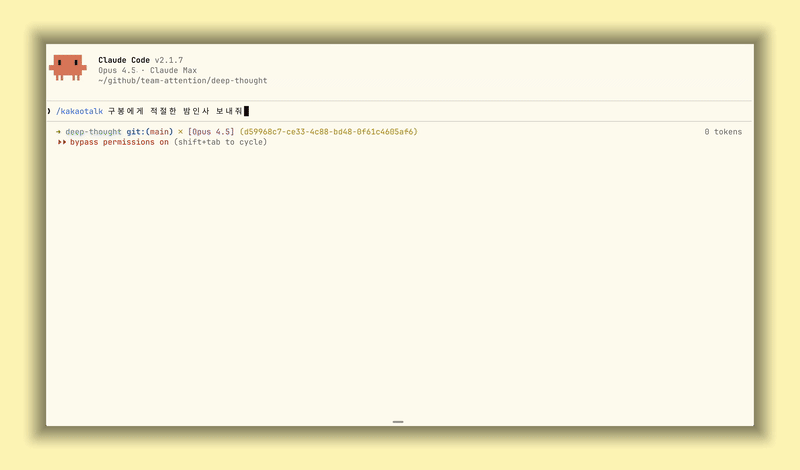
Task: Click the Claude Code title text
Action: [124, 60]
